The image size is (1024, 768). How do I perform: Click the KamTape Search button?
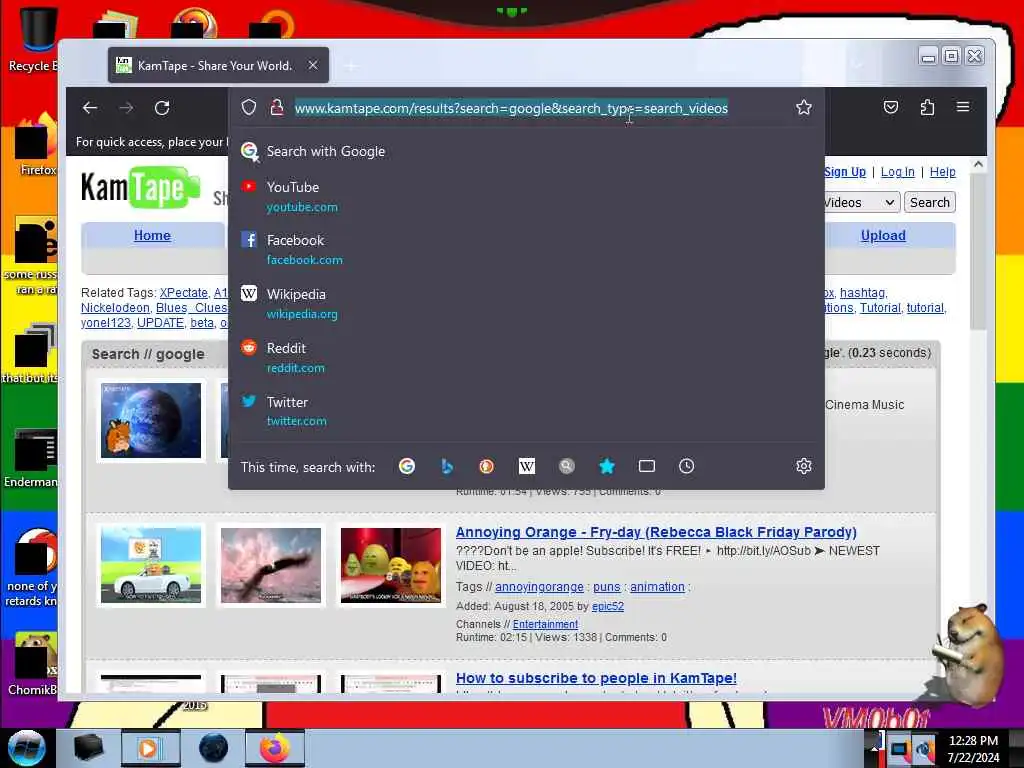[930, 202]
